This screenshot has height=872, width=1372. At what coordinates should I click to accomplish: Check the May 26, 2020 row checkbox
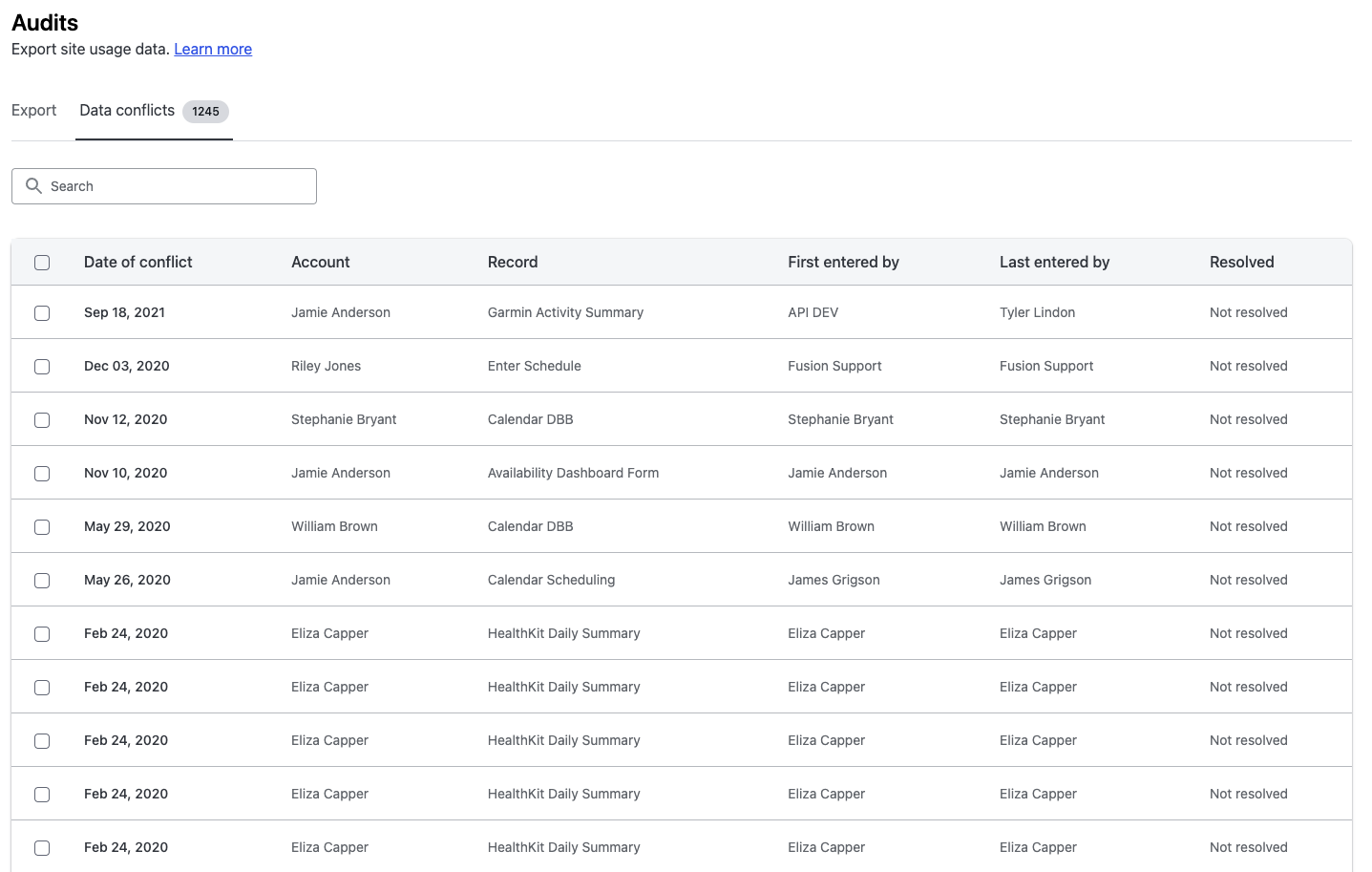click(x=41, y=580)
